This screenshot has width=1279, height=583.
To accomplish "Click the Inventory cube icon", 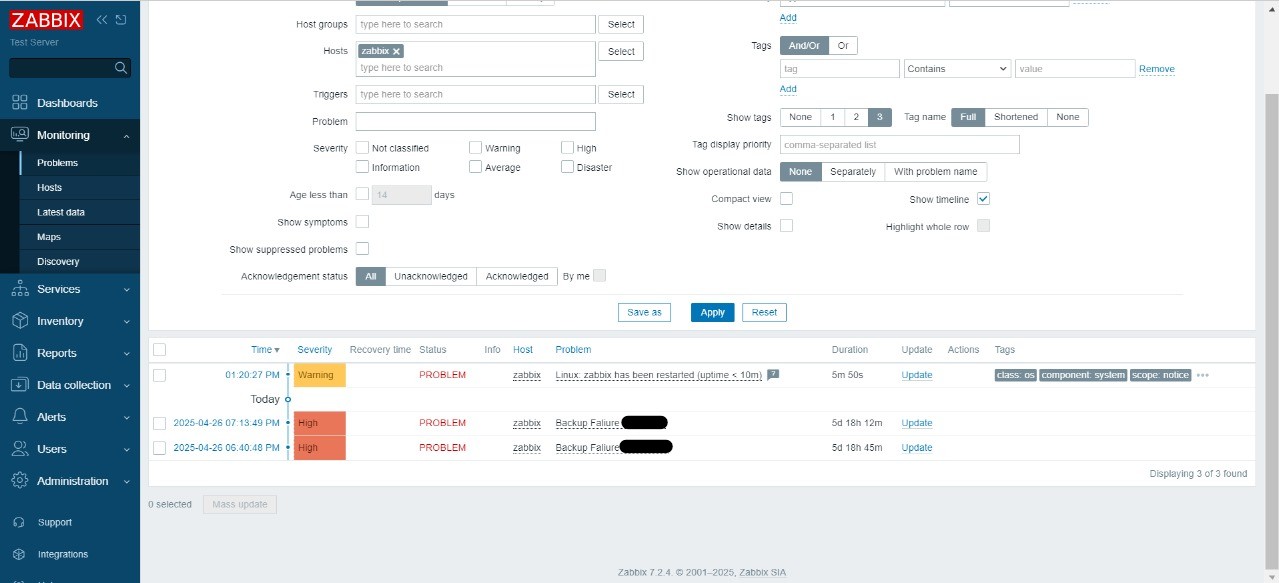I will click(x=19, y=321).
